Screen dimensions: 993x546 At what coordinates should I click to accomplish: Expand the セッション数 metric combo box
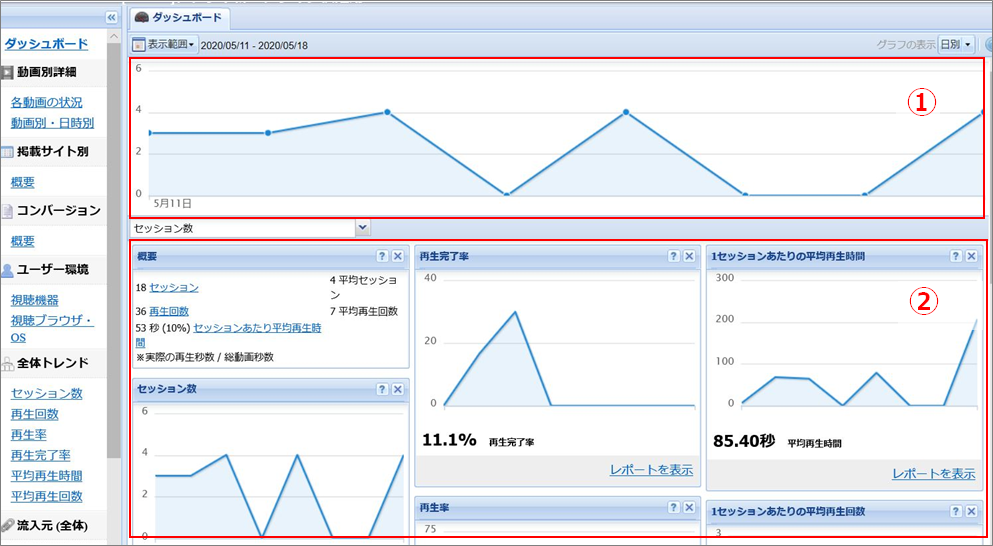click(x=362, y=228)
